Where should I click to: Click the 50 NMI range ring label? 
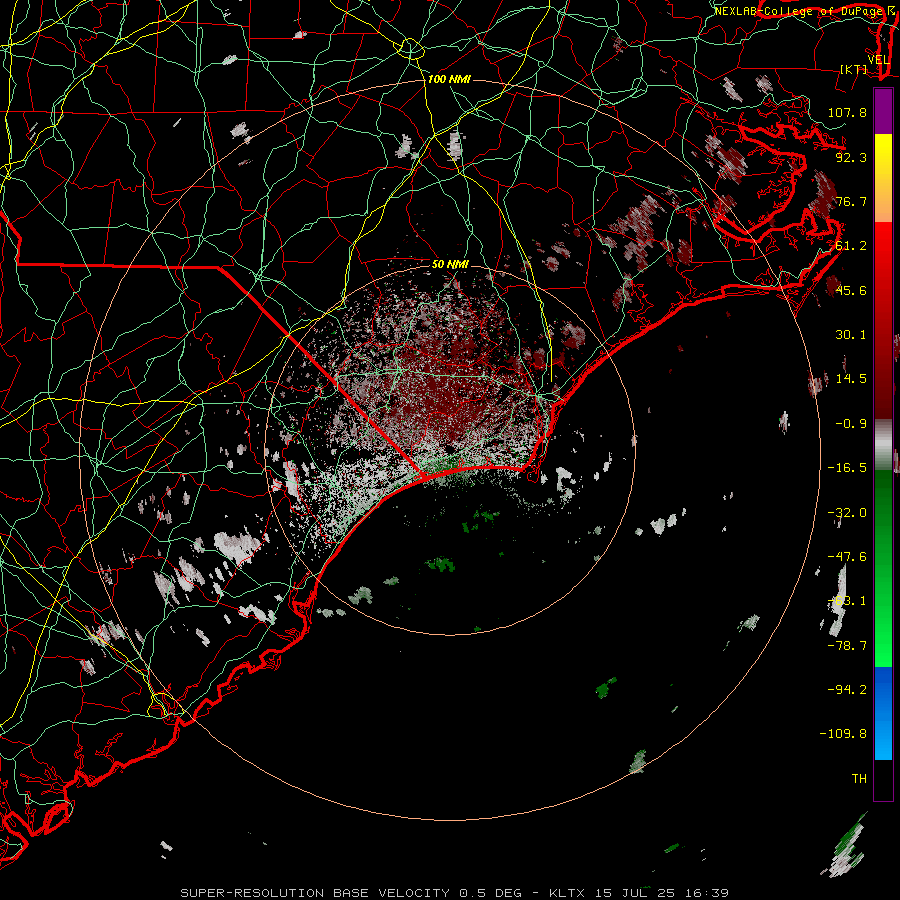coord(451,264)
